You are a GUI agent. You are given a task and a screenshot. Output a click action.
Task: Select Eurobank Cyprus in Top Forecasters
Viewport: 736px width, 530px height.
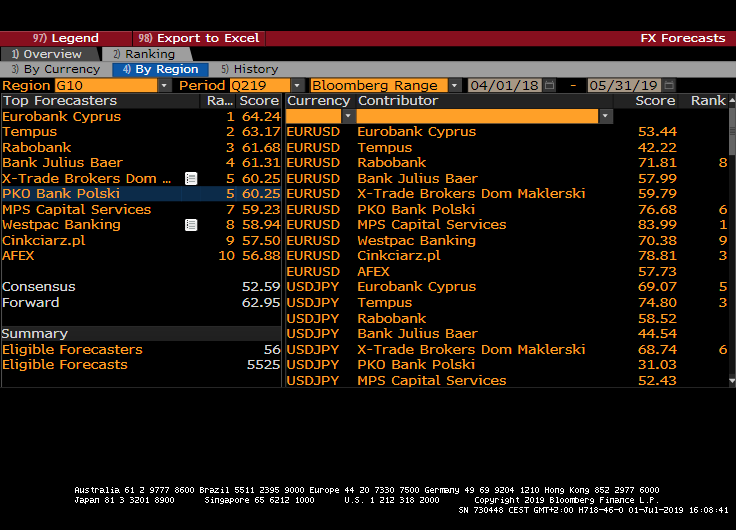[x=62, y=117]
